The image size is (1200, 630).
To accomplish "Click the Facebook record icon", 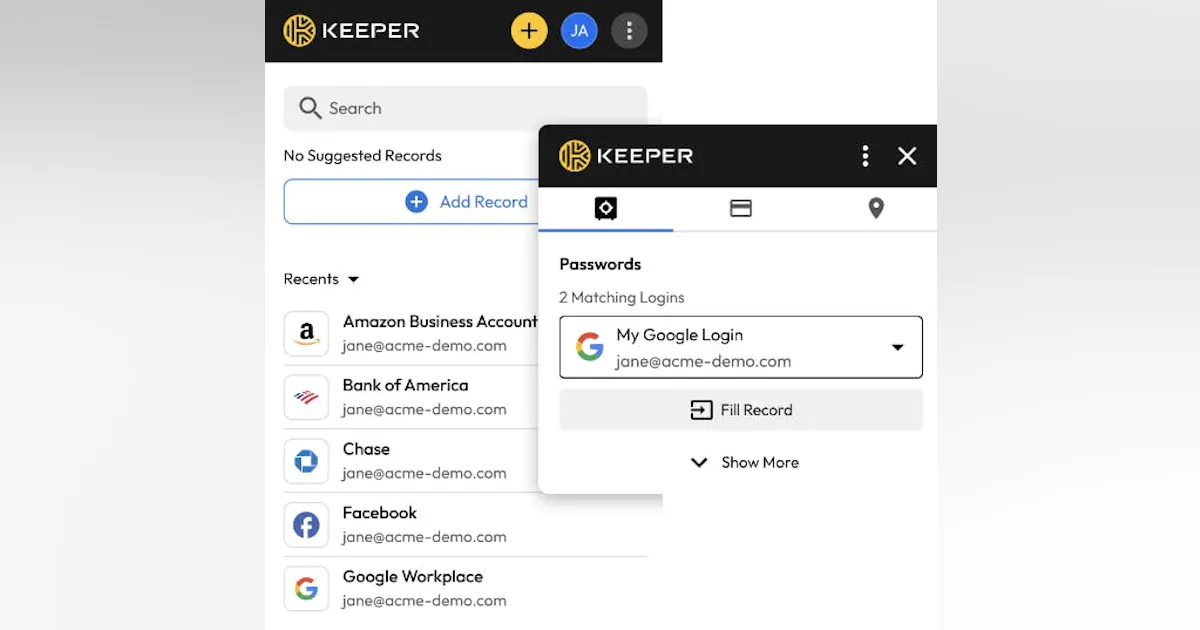I will point(306,525).
